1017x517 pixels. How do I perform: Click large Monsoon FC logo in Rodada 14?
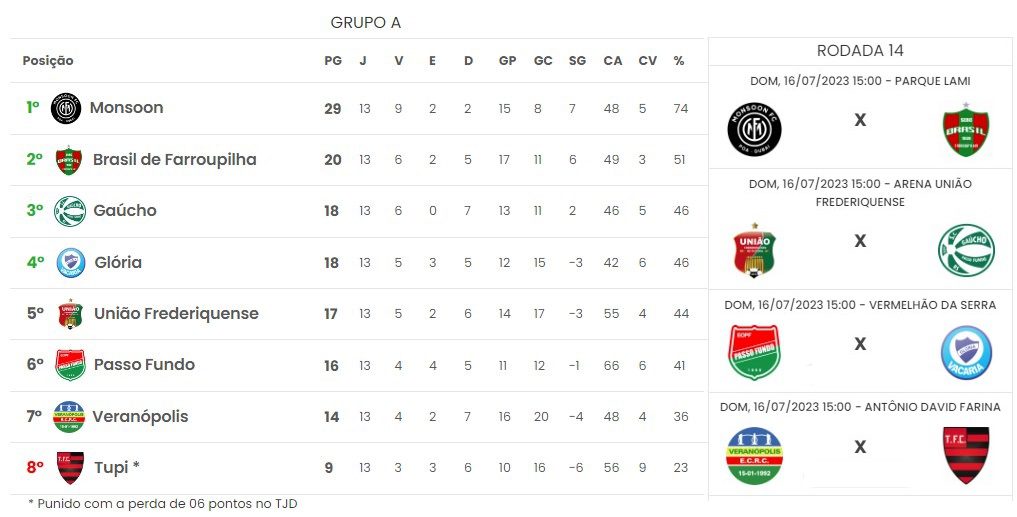(754, 130)
